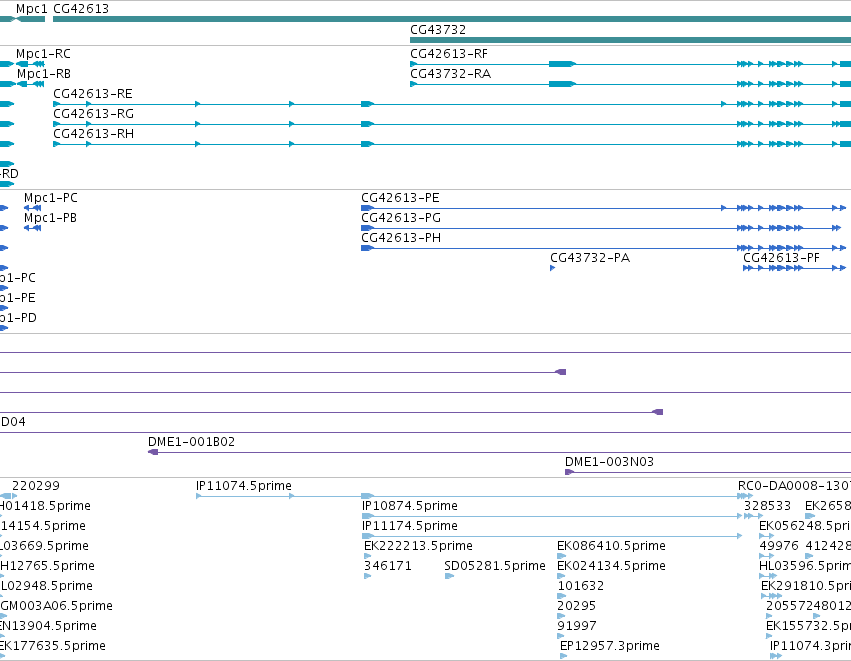Open the DME1-003N03 BAC label
The height and width of the screenshot is (661, 851).
point(609,462)
